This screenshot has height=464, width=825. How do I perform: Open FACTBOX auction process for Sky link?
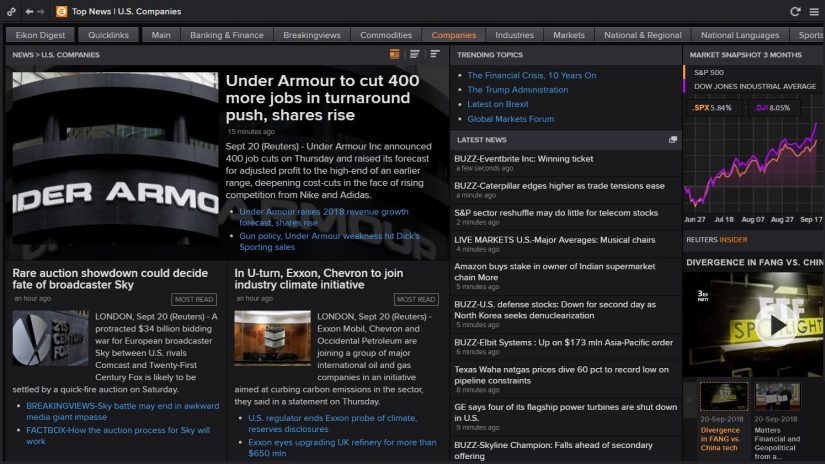click(x=118, y=436)
